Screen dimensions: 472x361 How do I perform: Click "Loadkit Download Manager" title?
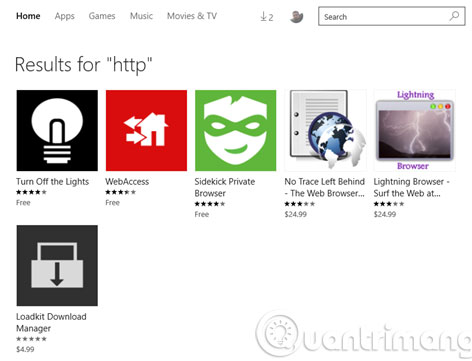[51, 322]
